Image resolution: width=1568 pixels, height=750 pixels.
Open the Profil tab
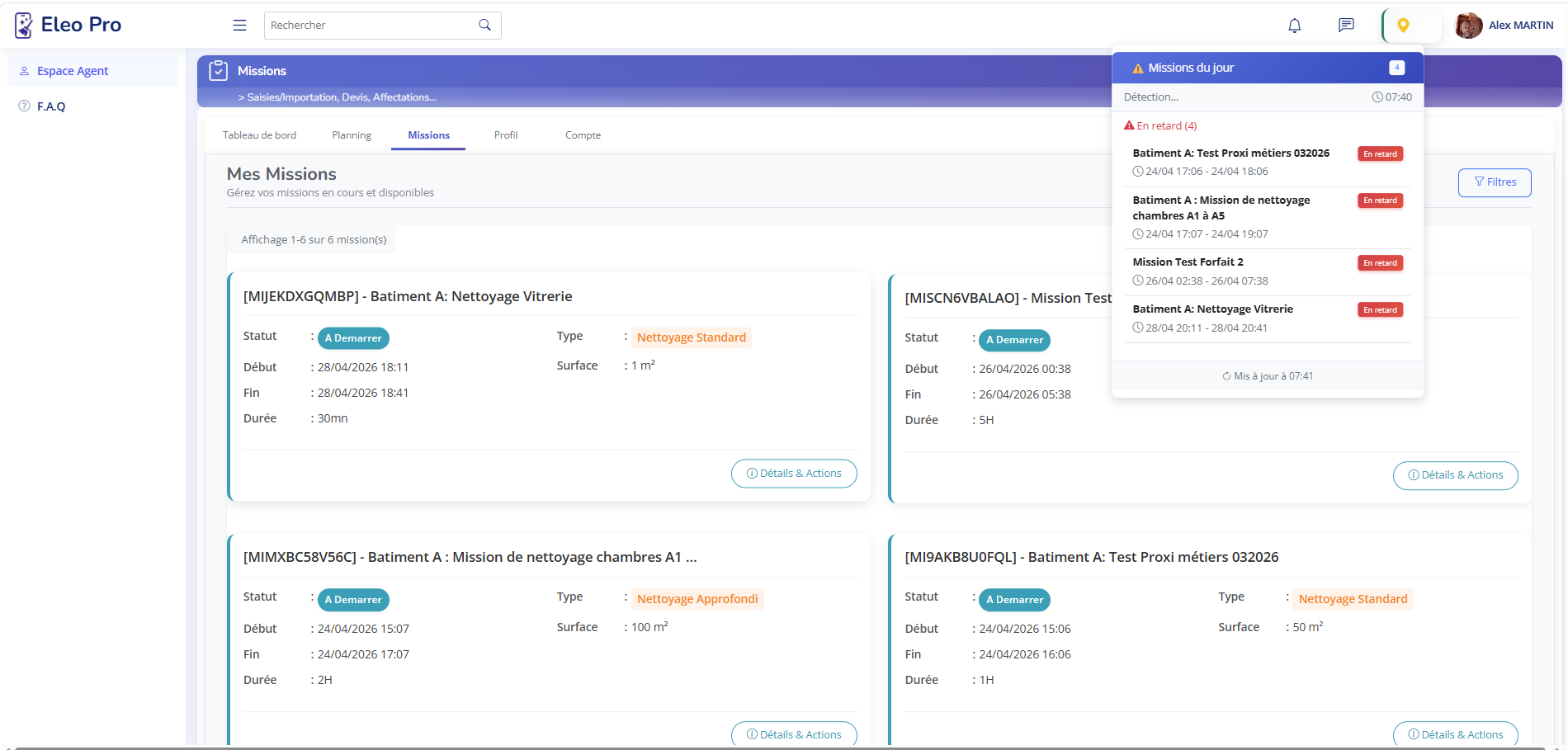[506, 135]
